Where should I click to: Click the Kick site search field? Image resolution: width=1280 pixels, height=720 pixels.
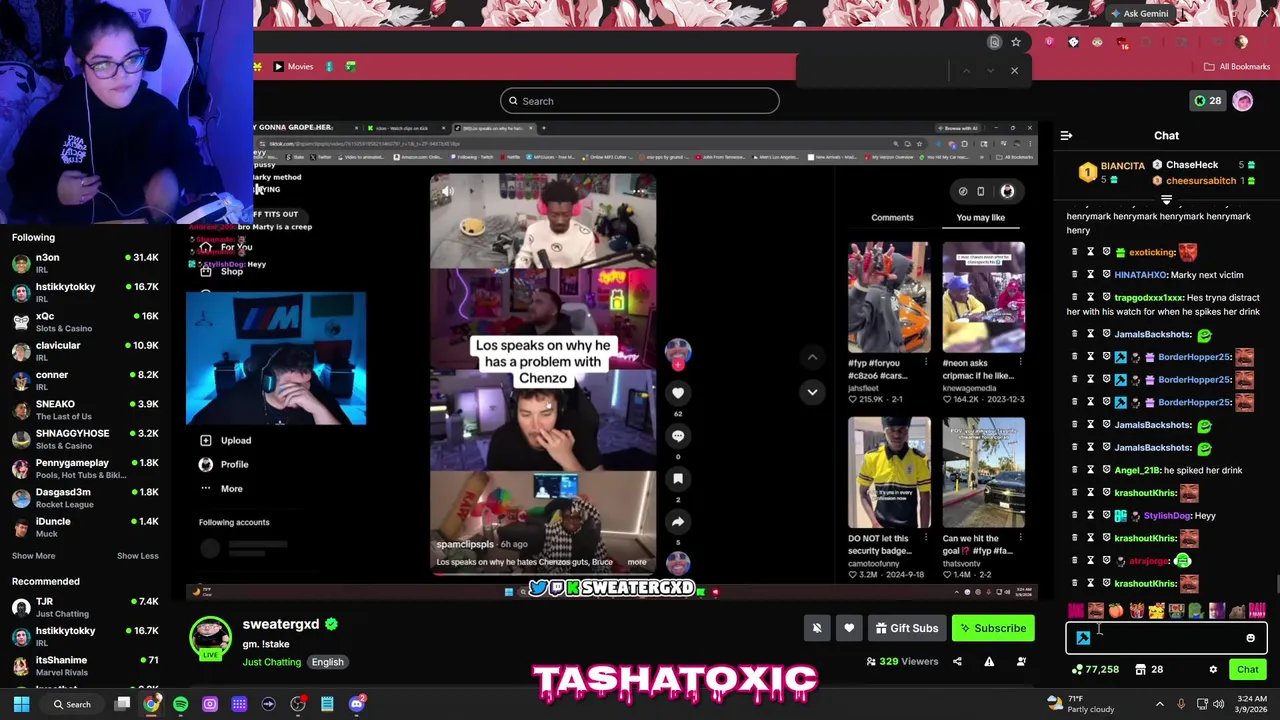coord(640,101)
